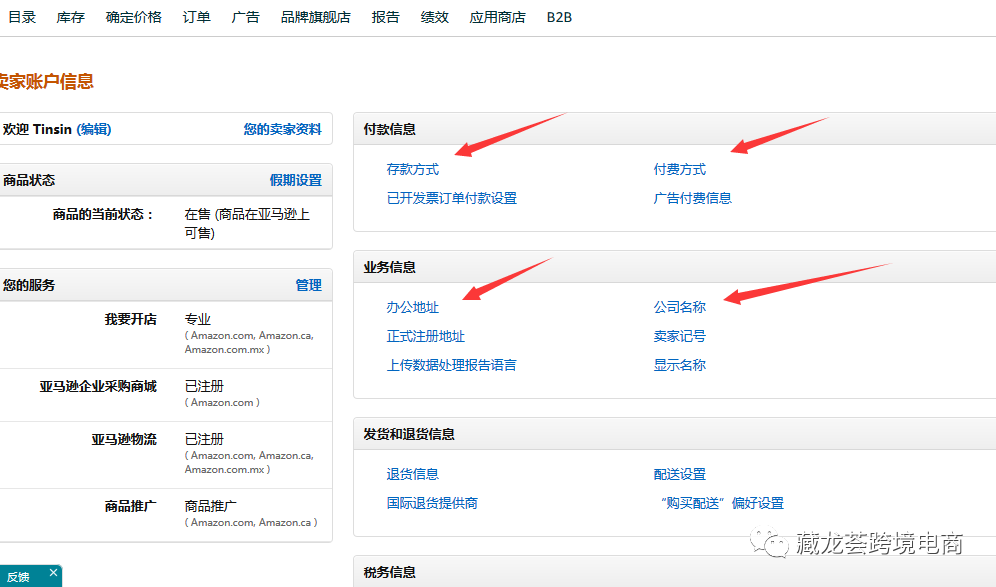Open the 订单 section
Screen dimensions: 996x587
point(196,16)
